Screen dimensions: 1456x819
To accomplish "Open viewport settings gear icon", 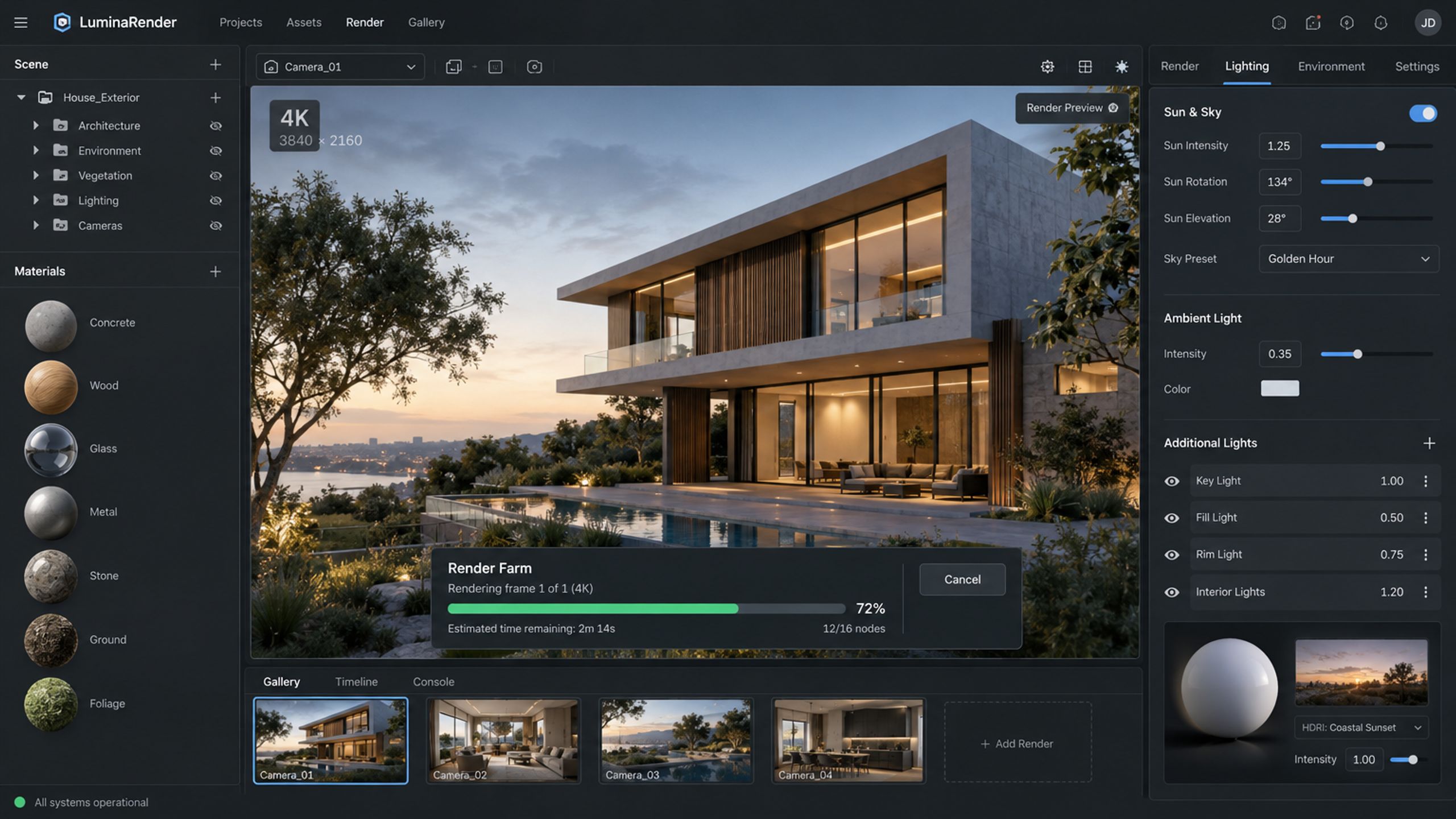I will point(1047,67).
